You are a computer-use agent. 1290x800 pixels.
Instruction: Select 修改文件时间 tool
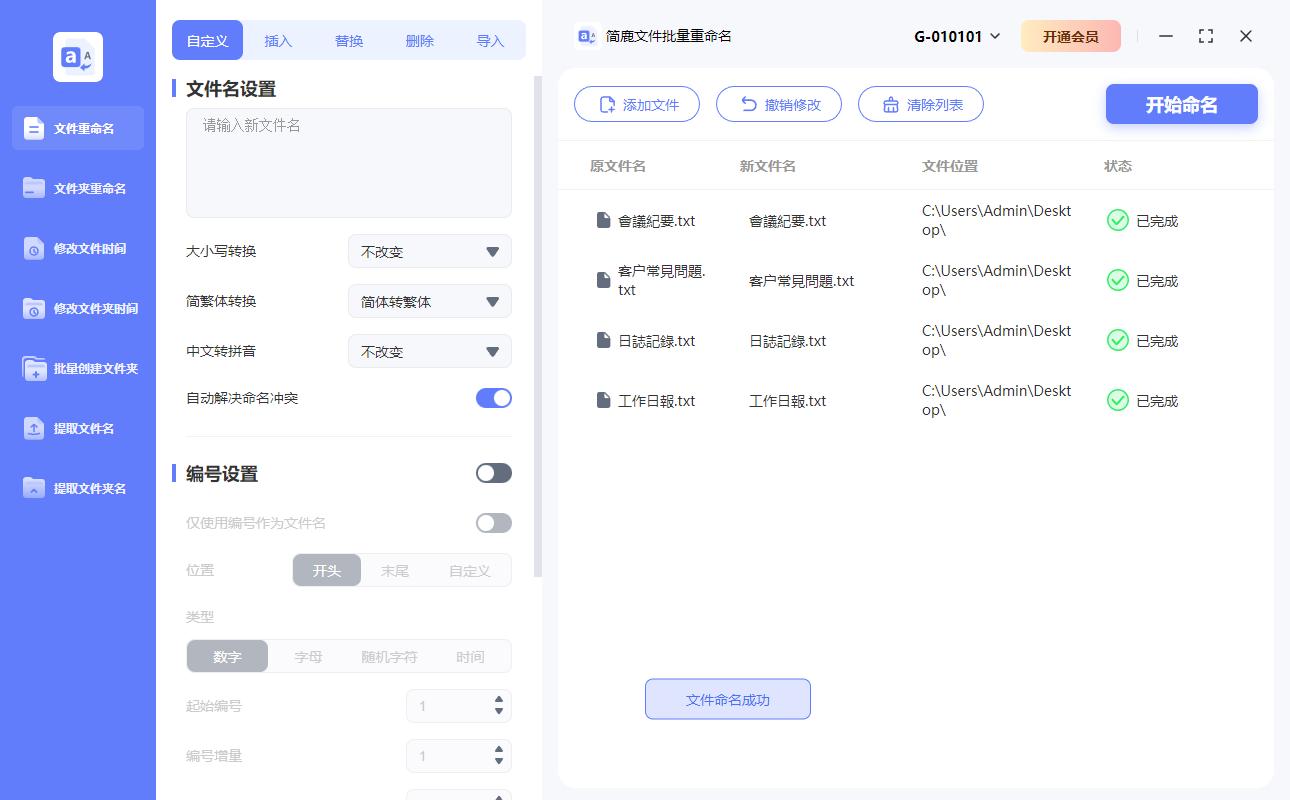[77, 248]
